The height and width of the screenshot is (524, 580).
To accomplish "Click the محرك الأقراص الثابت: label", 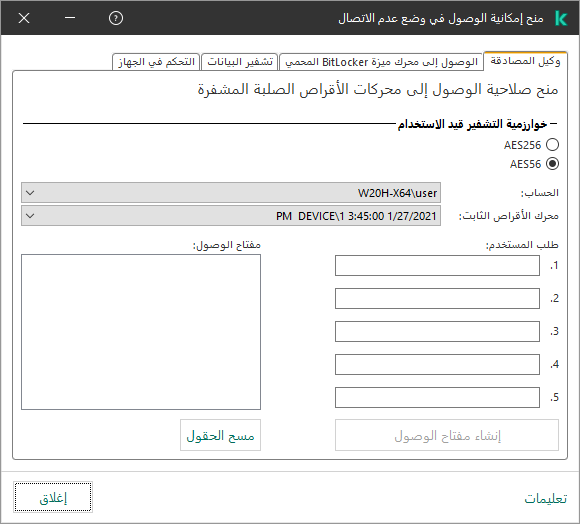I will point(509,216).
